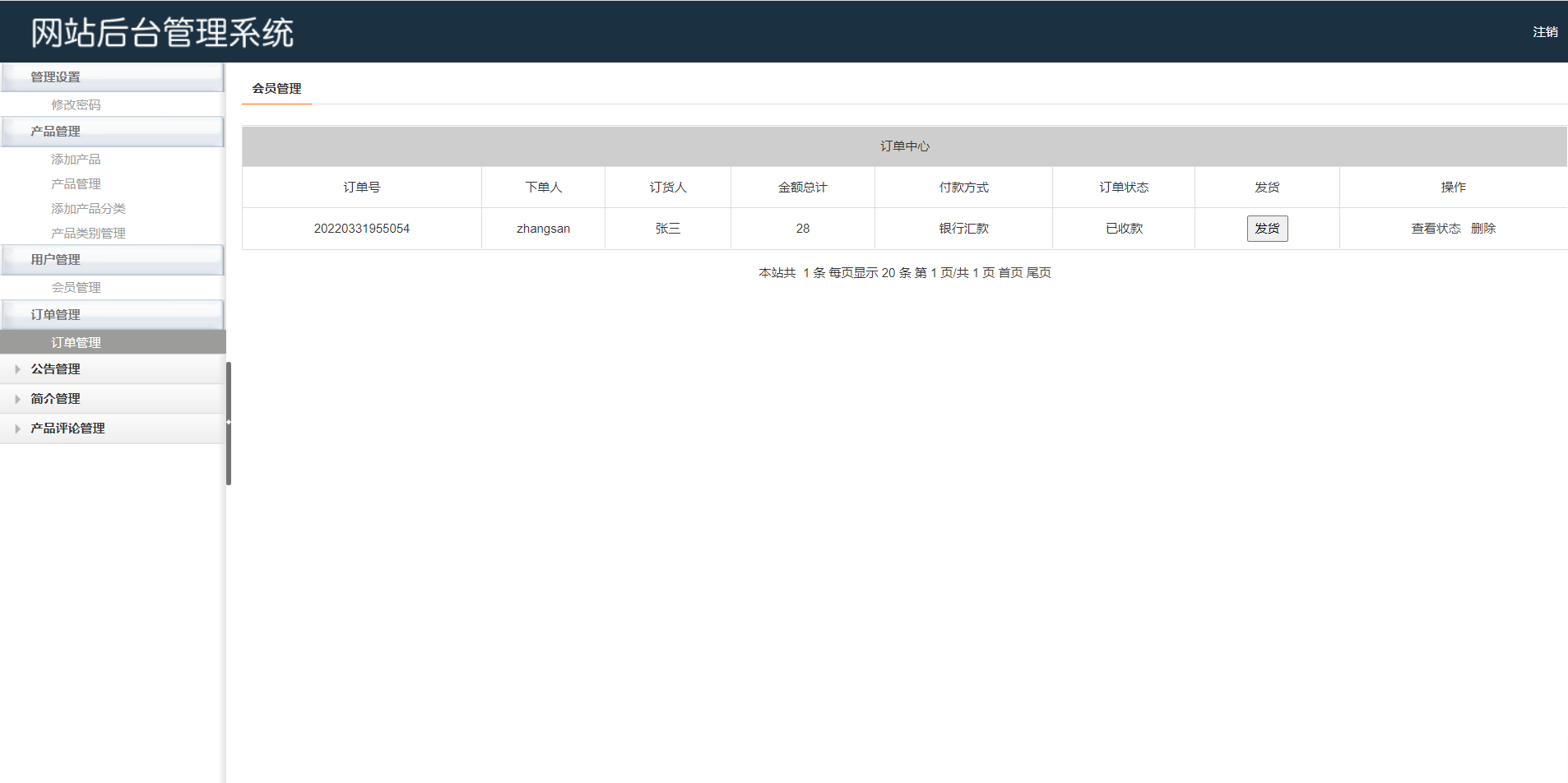Open the 添加产品 page
Screen dimensions: 1568x783
(76, 159)
